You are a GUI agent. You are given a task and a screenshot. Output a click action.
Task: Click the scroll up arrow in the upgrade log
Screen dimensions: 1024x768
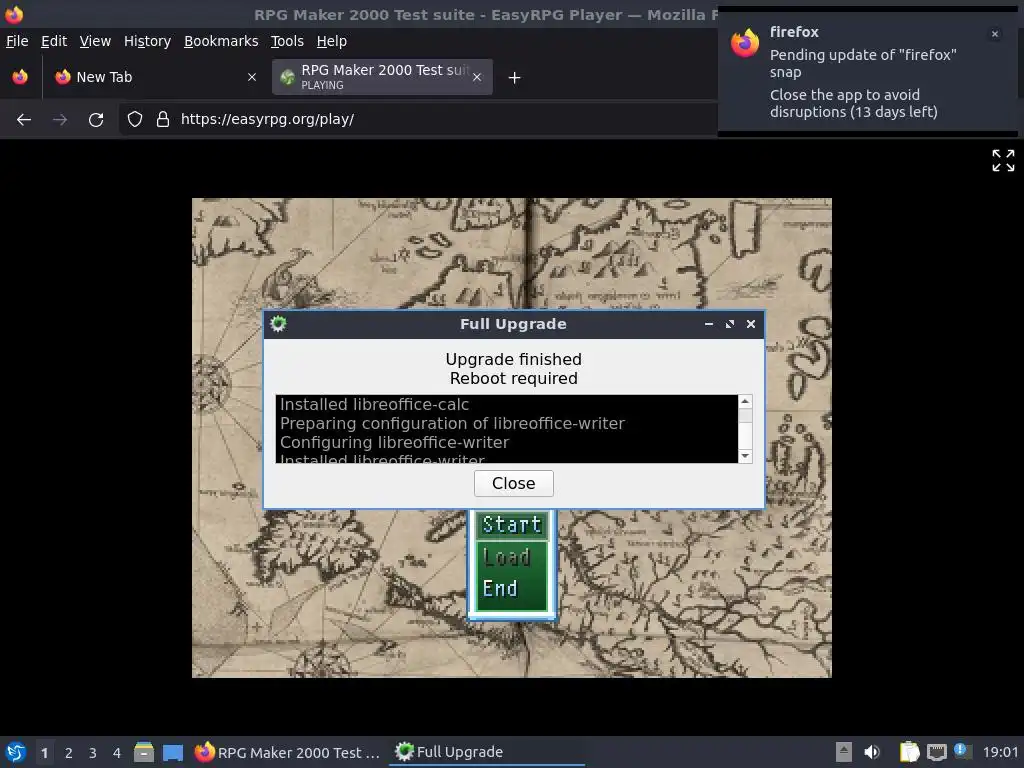coord(744,402)
